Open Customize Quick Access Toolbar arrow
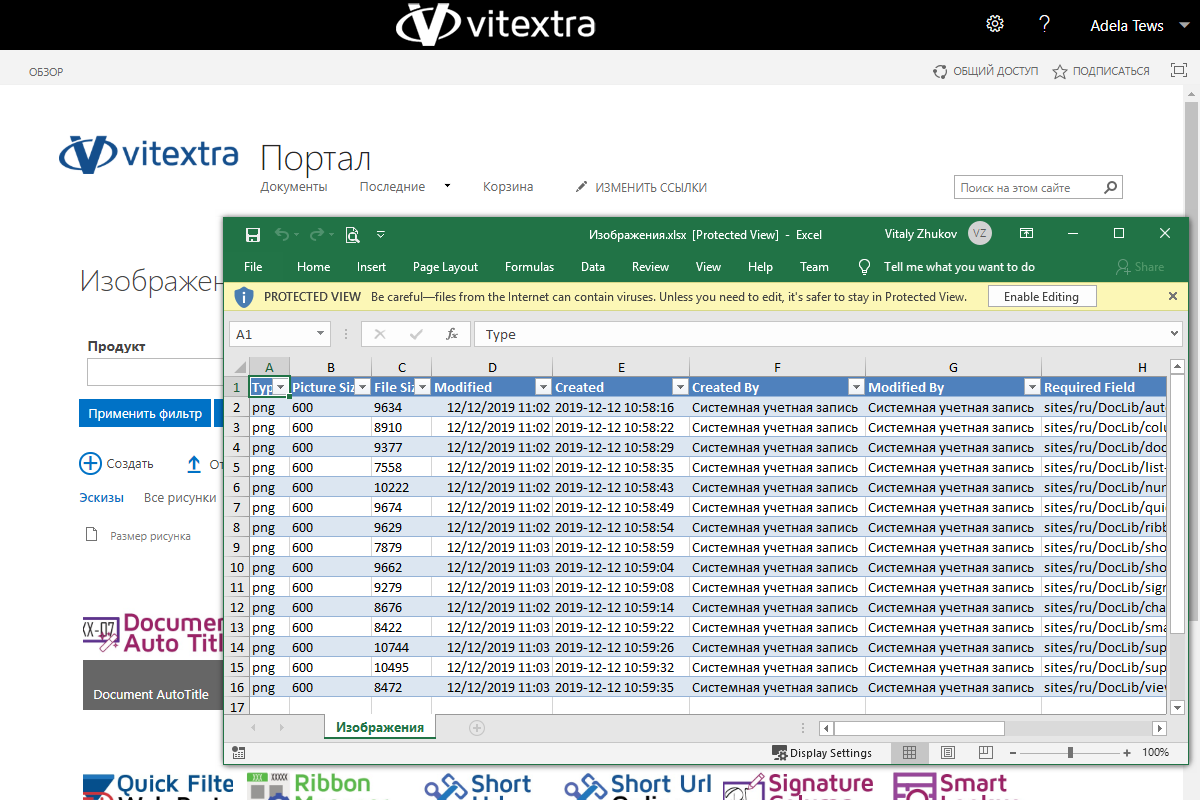 tap(381, 235)
